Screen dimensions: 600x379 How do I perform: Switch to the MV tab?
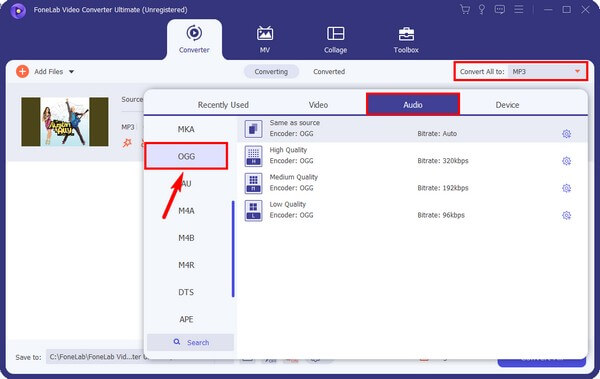click(x=265, y=39)
